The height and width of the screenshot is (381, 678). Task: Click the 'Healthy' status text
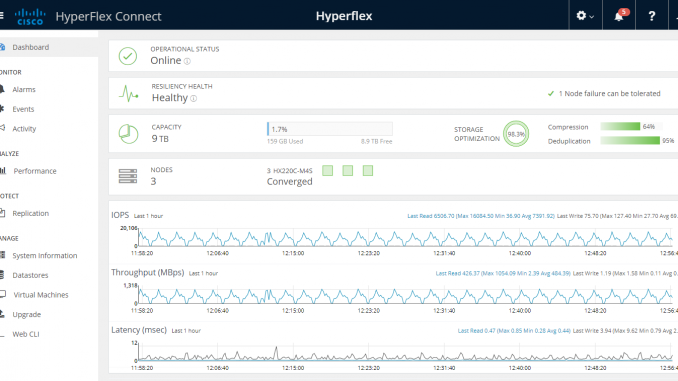[170, 98]
